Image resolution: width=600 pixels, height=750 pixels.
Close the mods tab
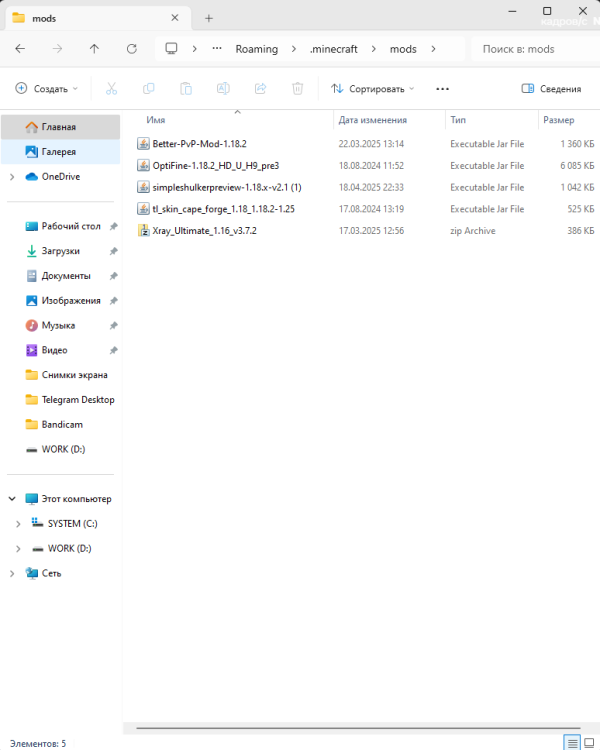[175, 18]
